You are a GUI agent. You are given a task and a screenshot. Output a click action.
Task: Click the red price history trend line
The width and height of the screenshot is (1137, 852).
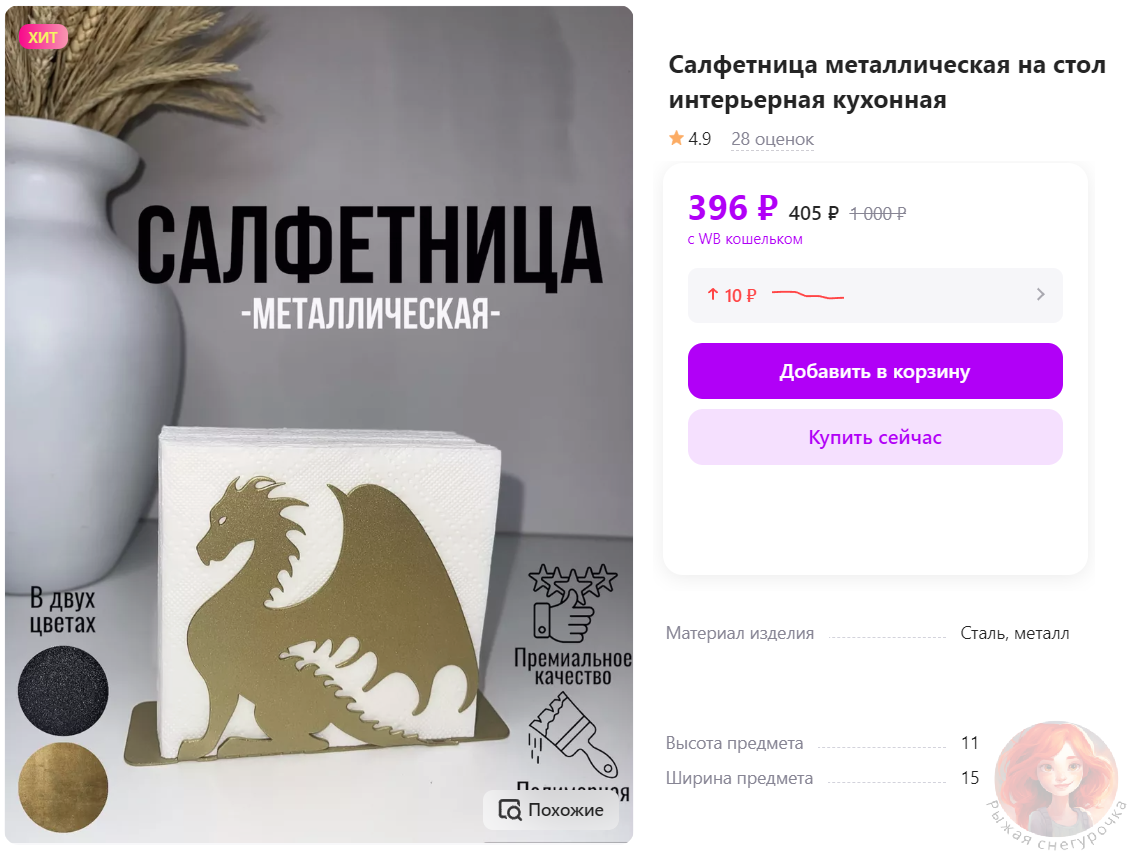point(808,294)
